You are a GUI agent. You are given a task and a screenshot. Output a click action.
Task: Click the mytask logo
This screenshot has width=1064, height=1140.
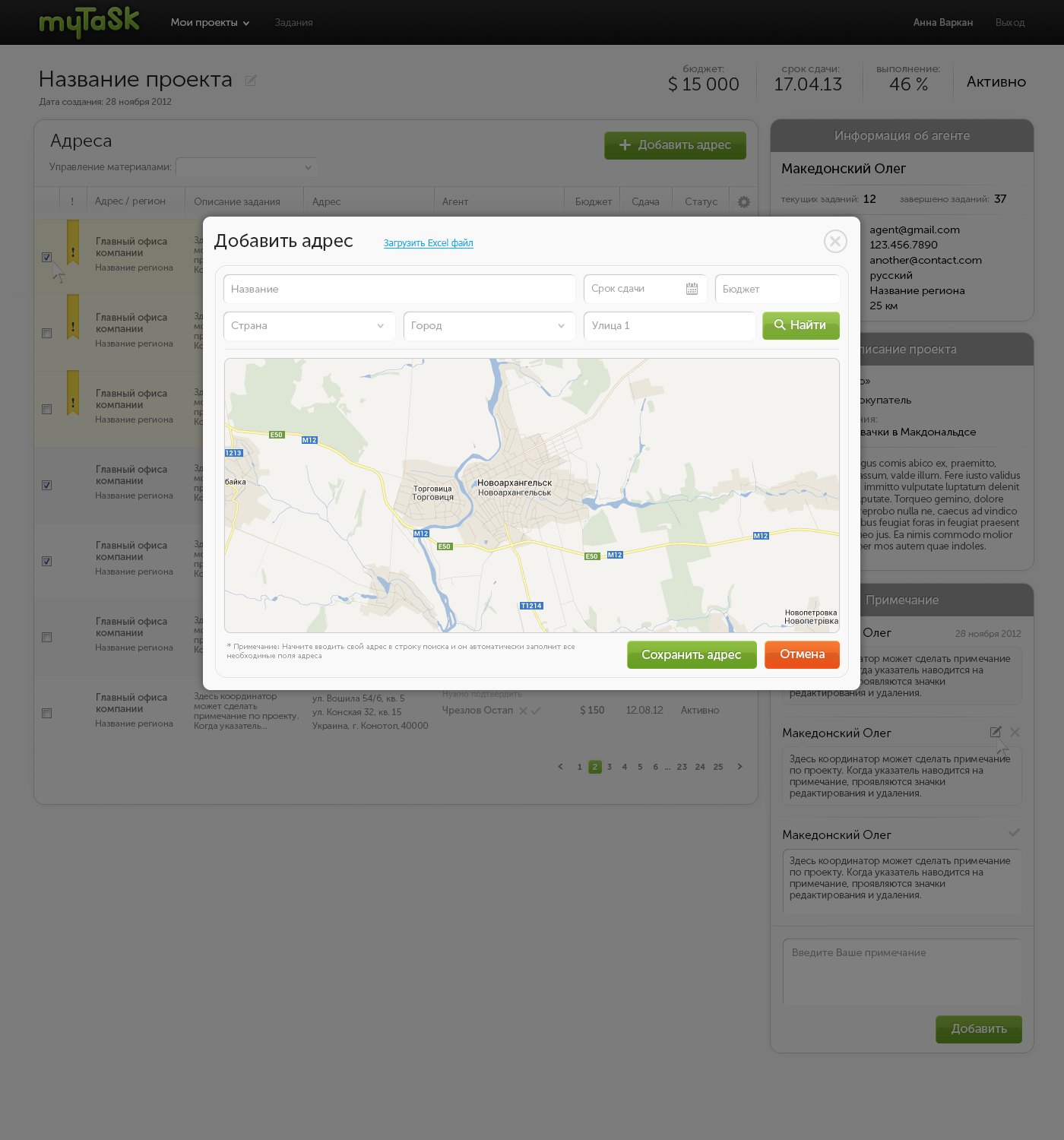pos(89,22)
